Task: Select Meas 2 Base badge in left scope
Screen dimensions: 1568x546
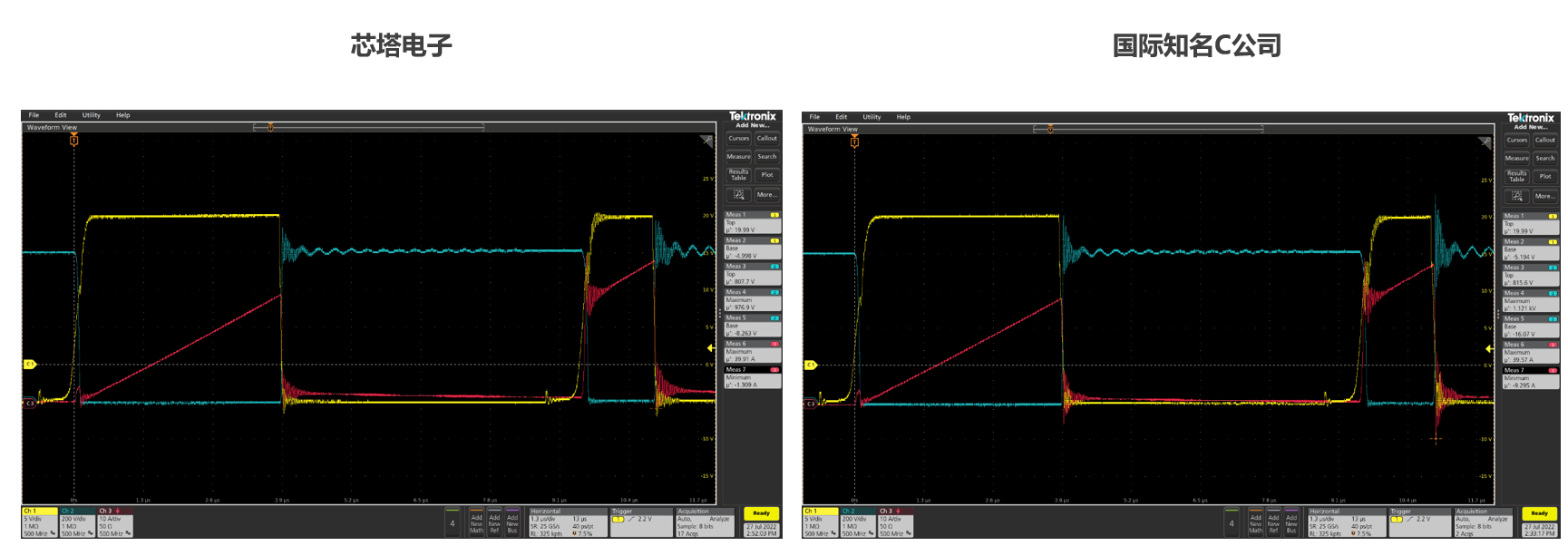Action: pos(753,249)
